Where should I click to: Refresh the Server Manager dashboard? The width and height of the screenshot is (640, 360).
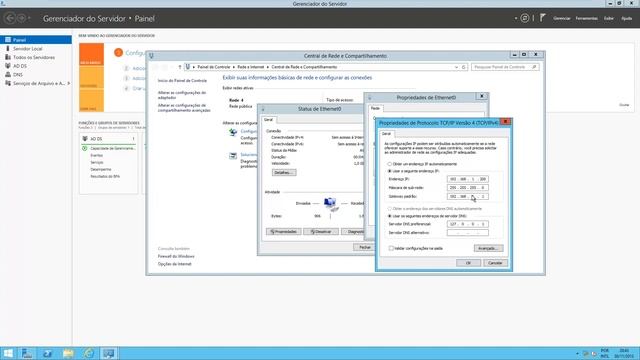click(525, 18)
